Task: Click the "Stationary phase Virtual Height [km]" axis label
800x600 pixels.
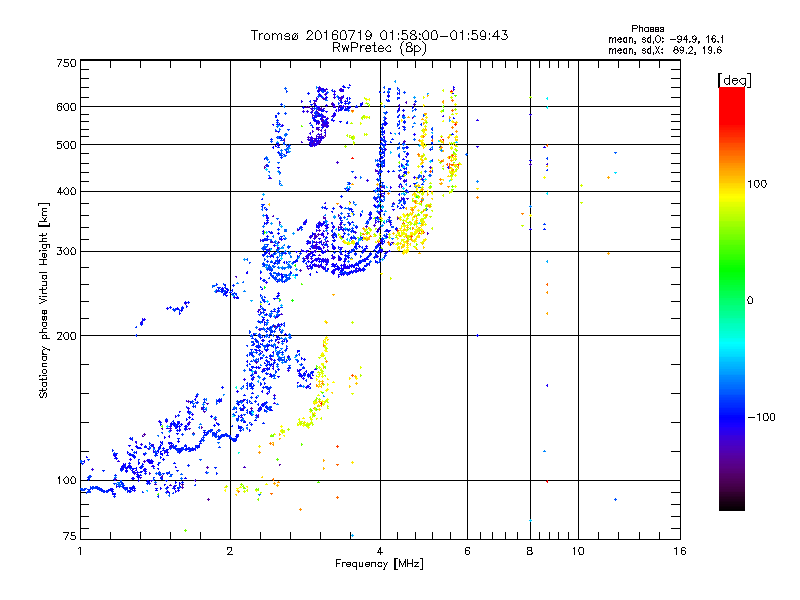Action: 44,301
